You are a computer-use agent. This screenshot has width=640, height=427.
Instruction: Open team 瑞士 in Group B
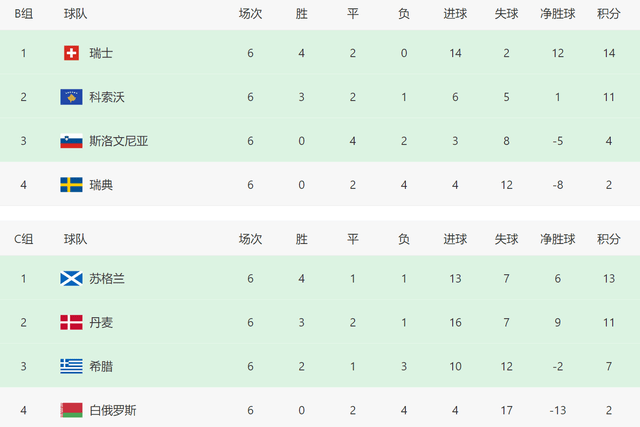coord(101,53)
